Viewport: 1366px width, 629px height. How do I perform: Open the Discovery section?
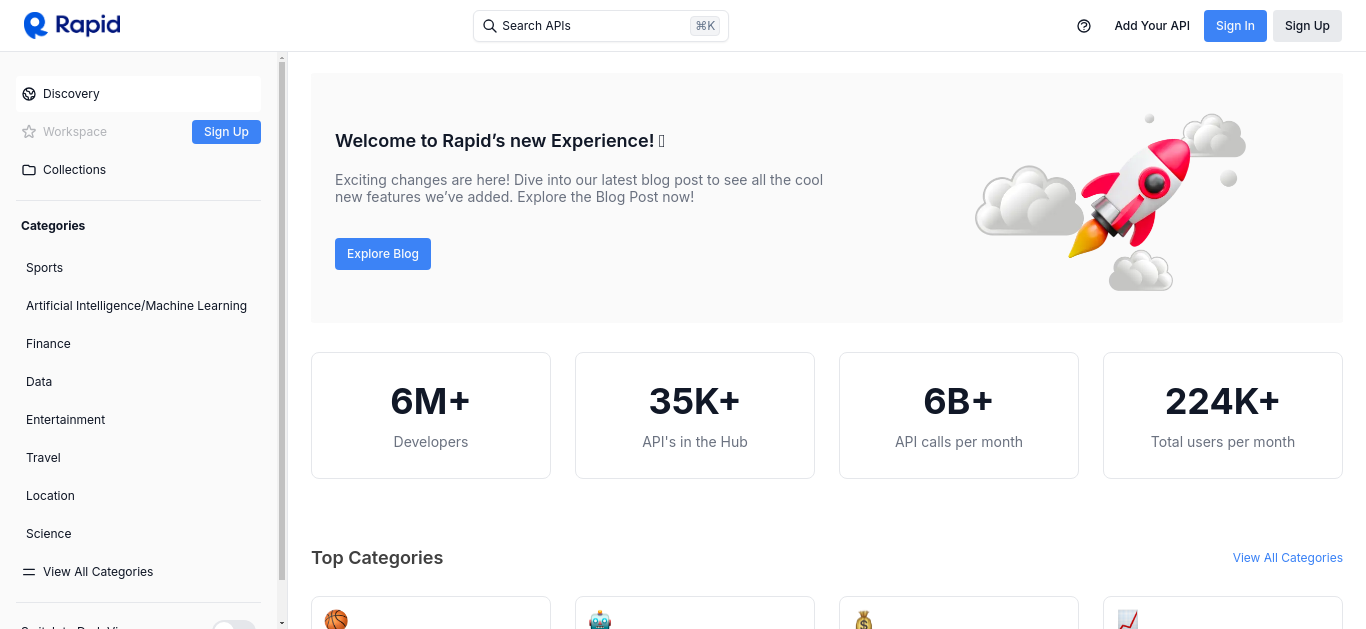[x=139, y=94]
